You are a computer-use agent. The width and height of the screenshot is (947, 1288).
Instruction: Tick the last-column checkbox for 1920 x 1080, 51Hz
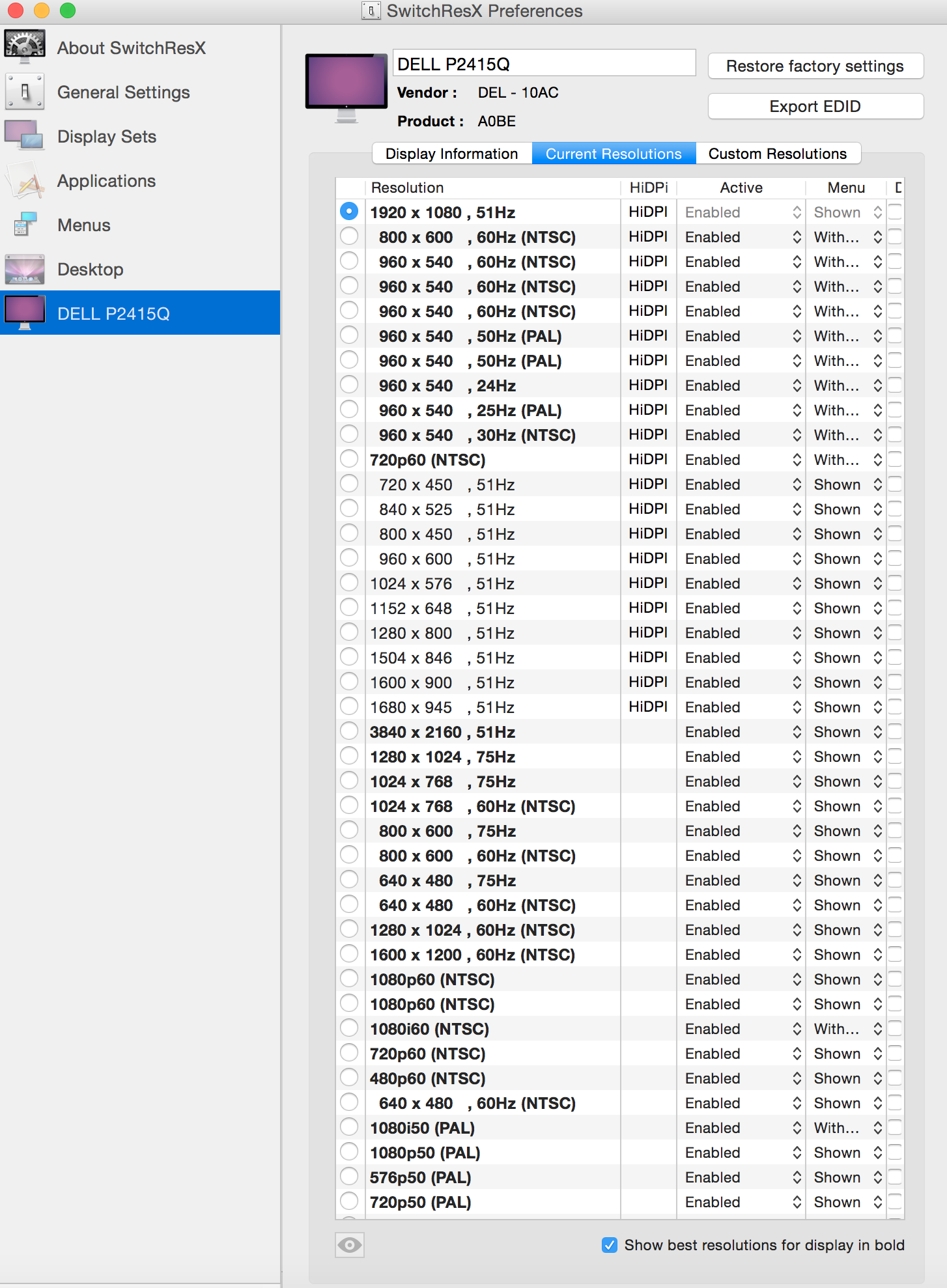tap(896, 212)
